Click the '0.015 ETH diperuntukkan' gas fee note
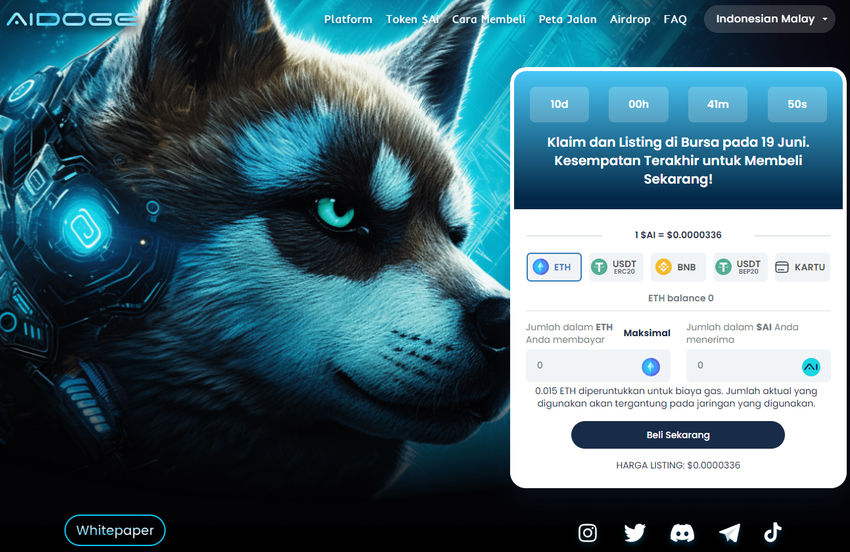This screenshot has height=552, width=850. click(676, 397)
